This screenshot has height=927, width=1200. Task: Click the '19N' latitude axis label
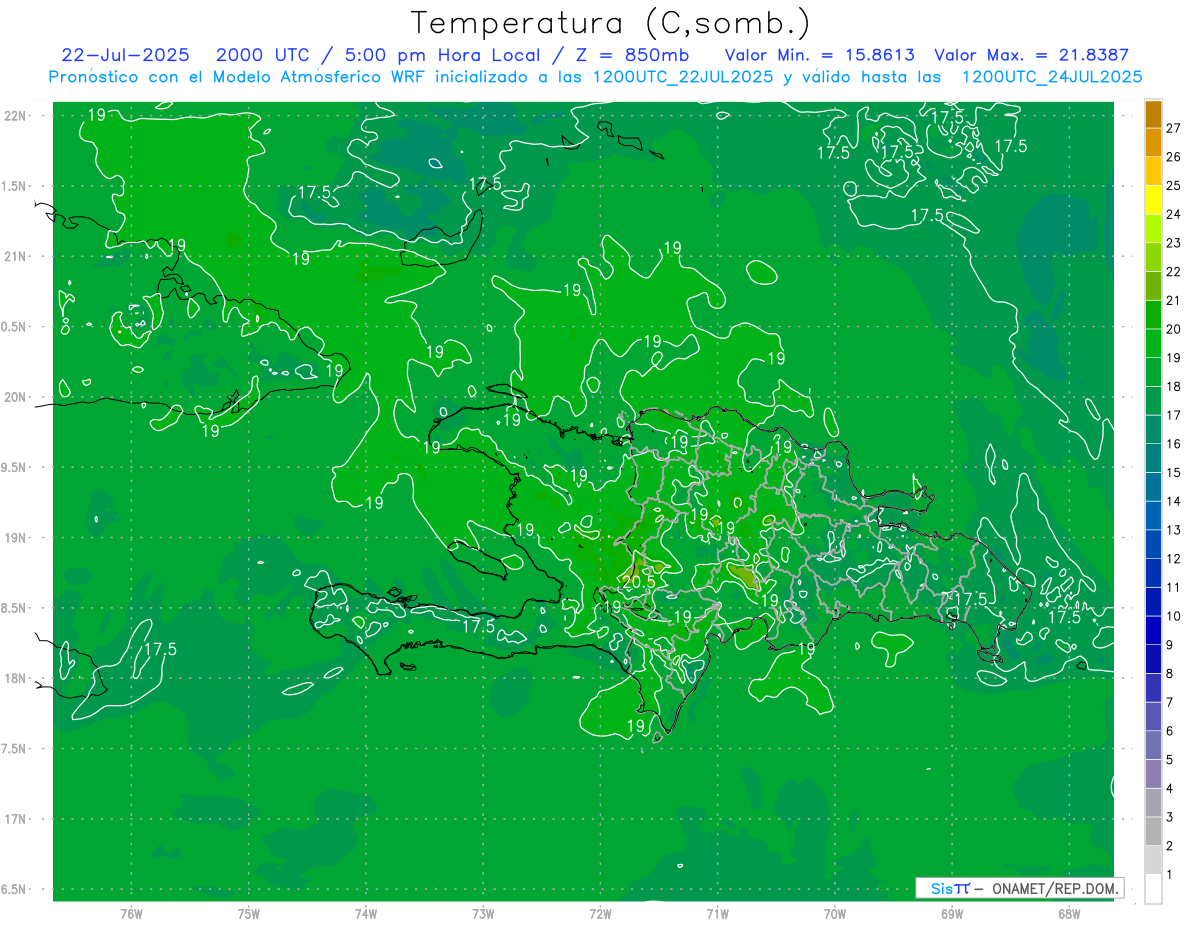pos(15,538)
